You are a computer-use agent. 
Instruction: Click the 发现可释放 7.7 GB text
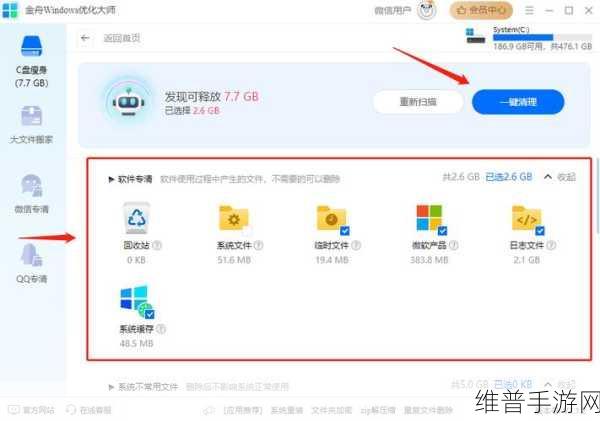[x=212, y=96]
